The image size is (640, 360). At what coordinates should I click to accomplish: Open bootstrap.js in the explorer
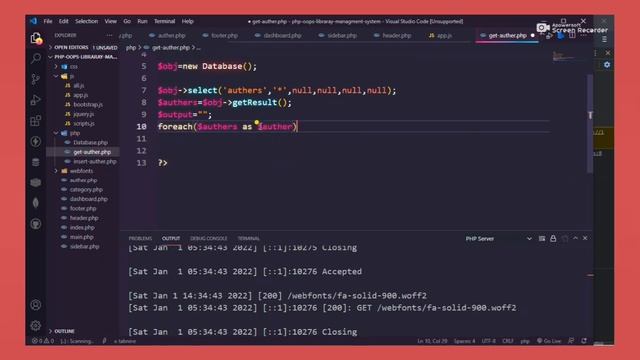pyautogui.click(x=88, y=104)
